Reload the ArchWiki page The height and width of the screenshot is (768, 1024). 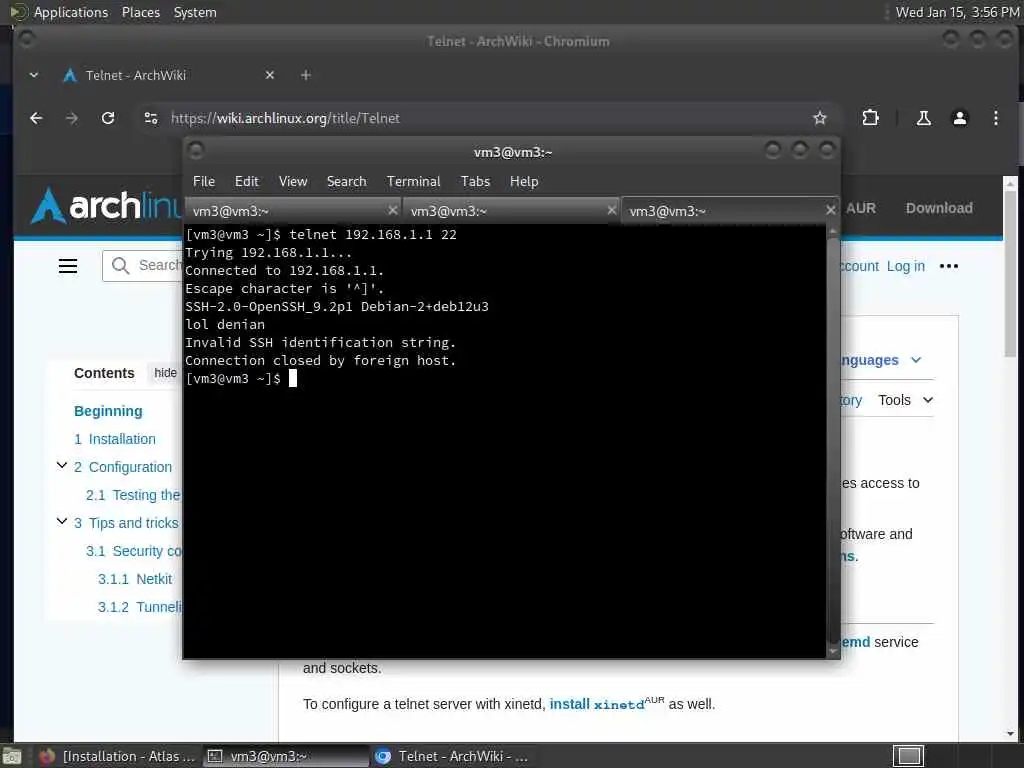coord(108,118)
